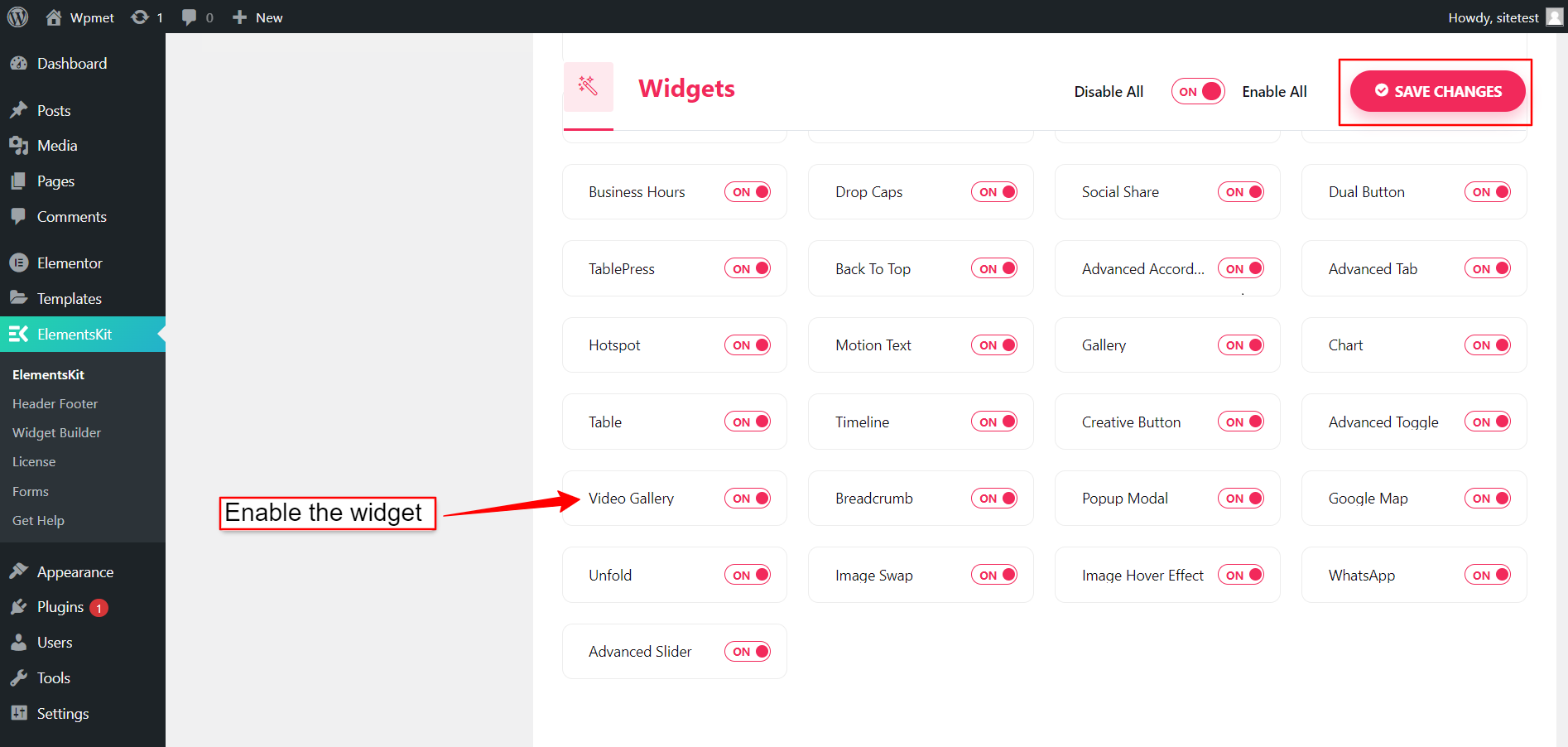Toggle the Advanced Slider widget switch
Screen dimensions: 1568x747
point(748,652)
